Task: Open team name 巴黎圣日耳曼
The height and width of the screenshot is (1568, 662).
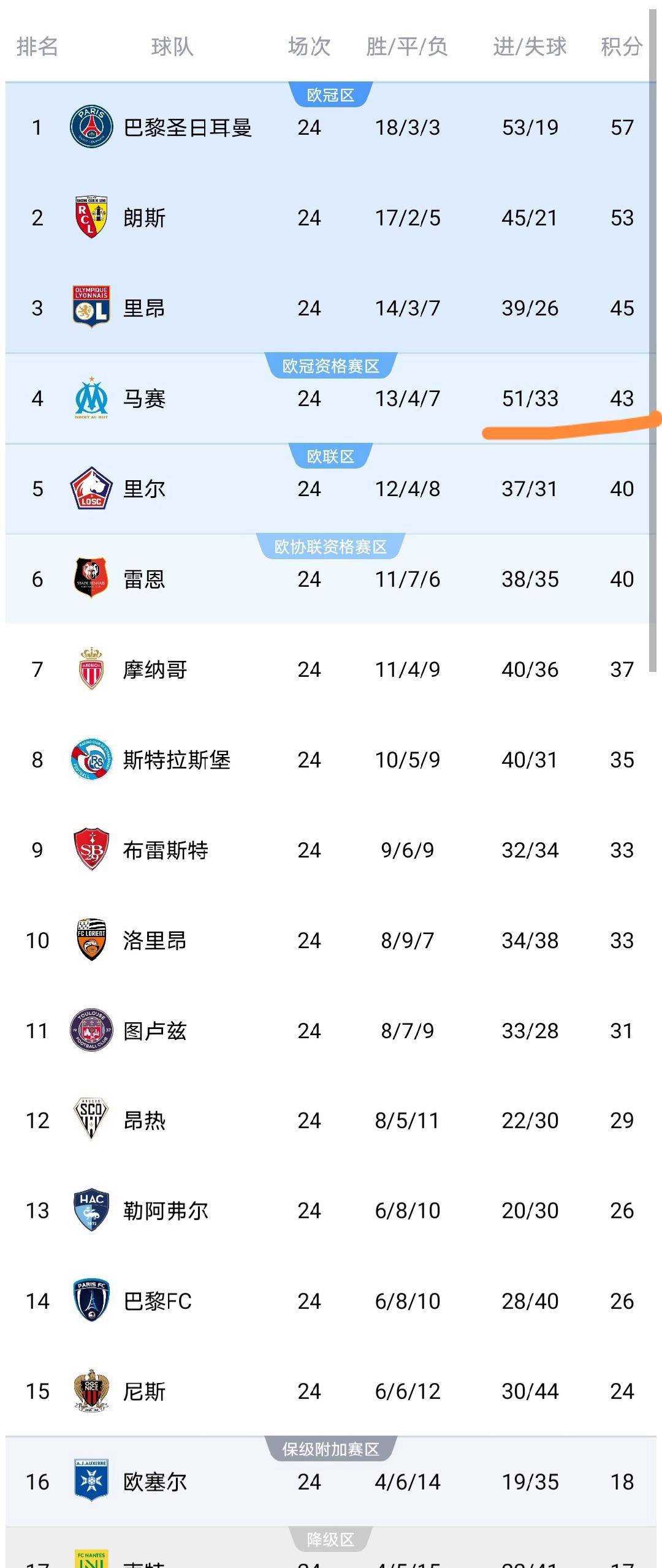Action: click(188, 127)
